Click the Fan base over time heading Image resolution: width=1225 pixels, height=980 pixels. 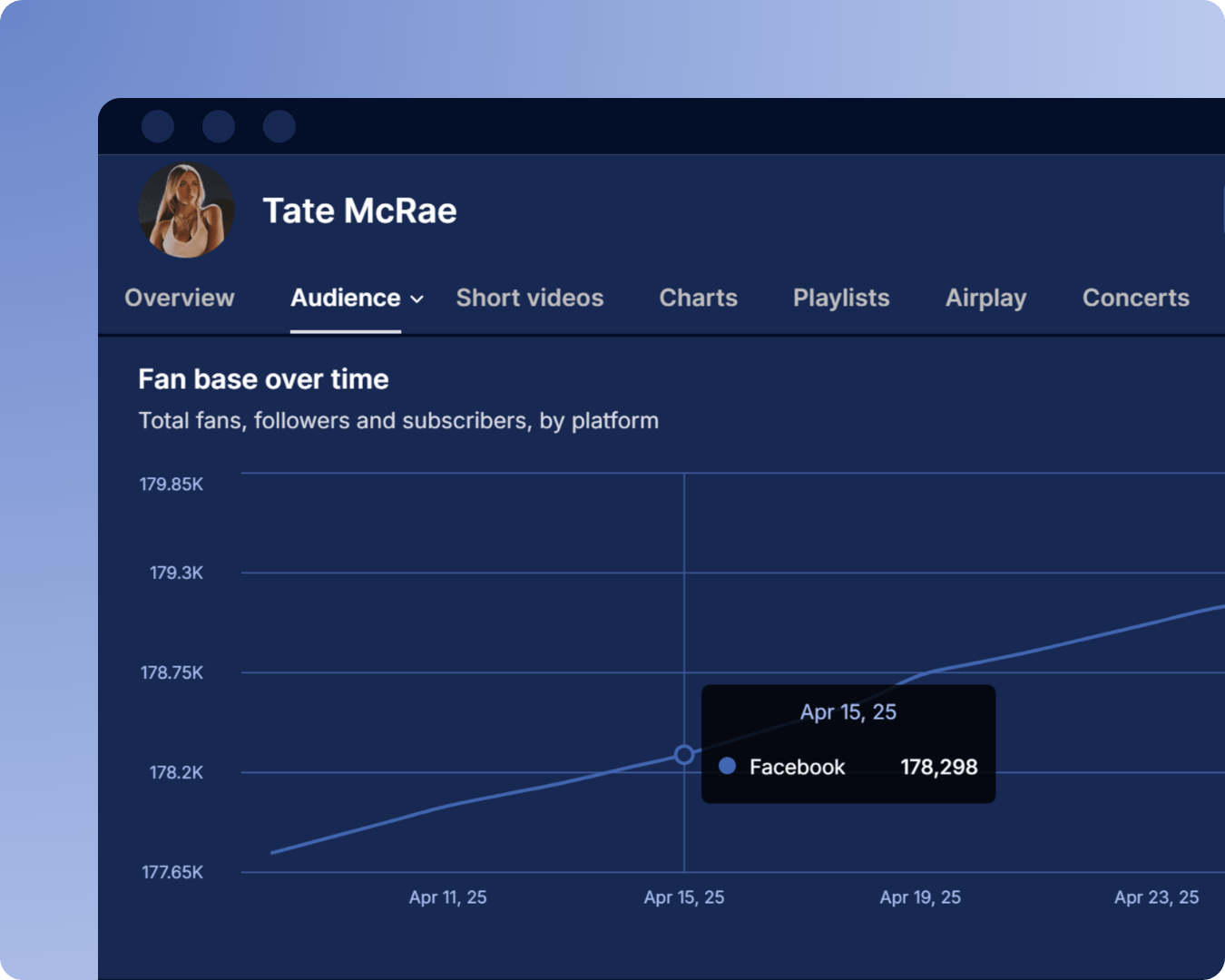point(263,379)
